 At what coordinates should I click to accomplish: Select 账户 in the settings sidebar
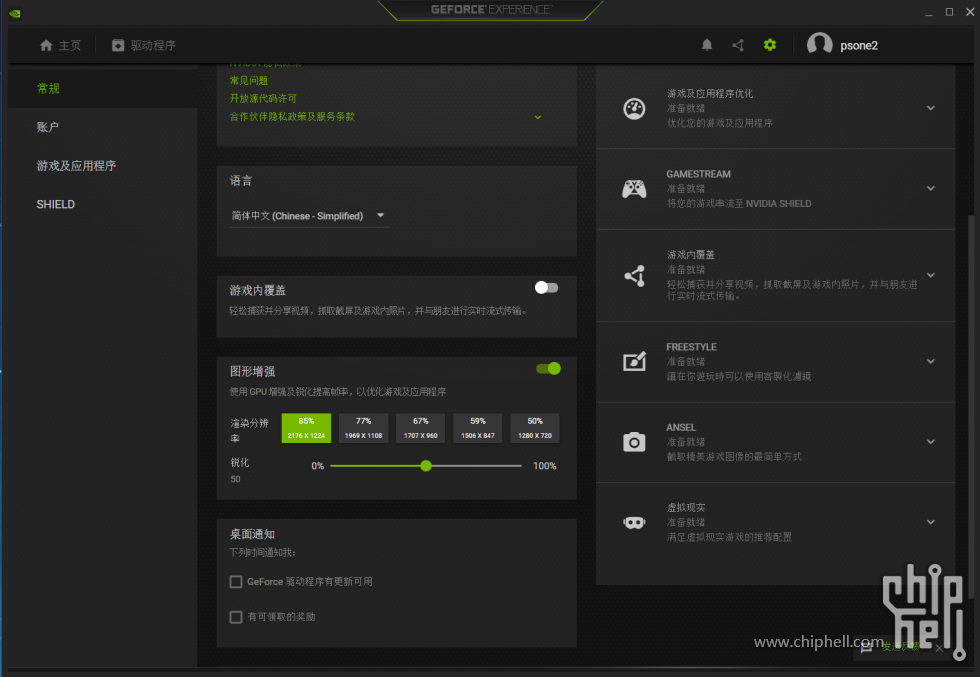tap(102, 127)
